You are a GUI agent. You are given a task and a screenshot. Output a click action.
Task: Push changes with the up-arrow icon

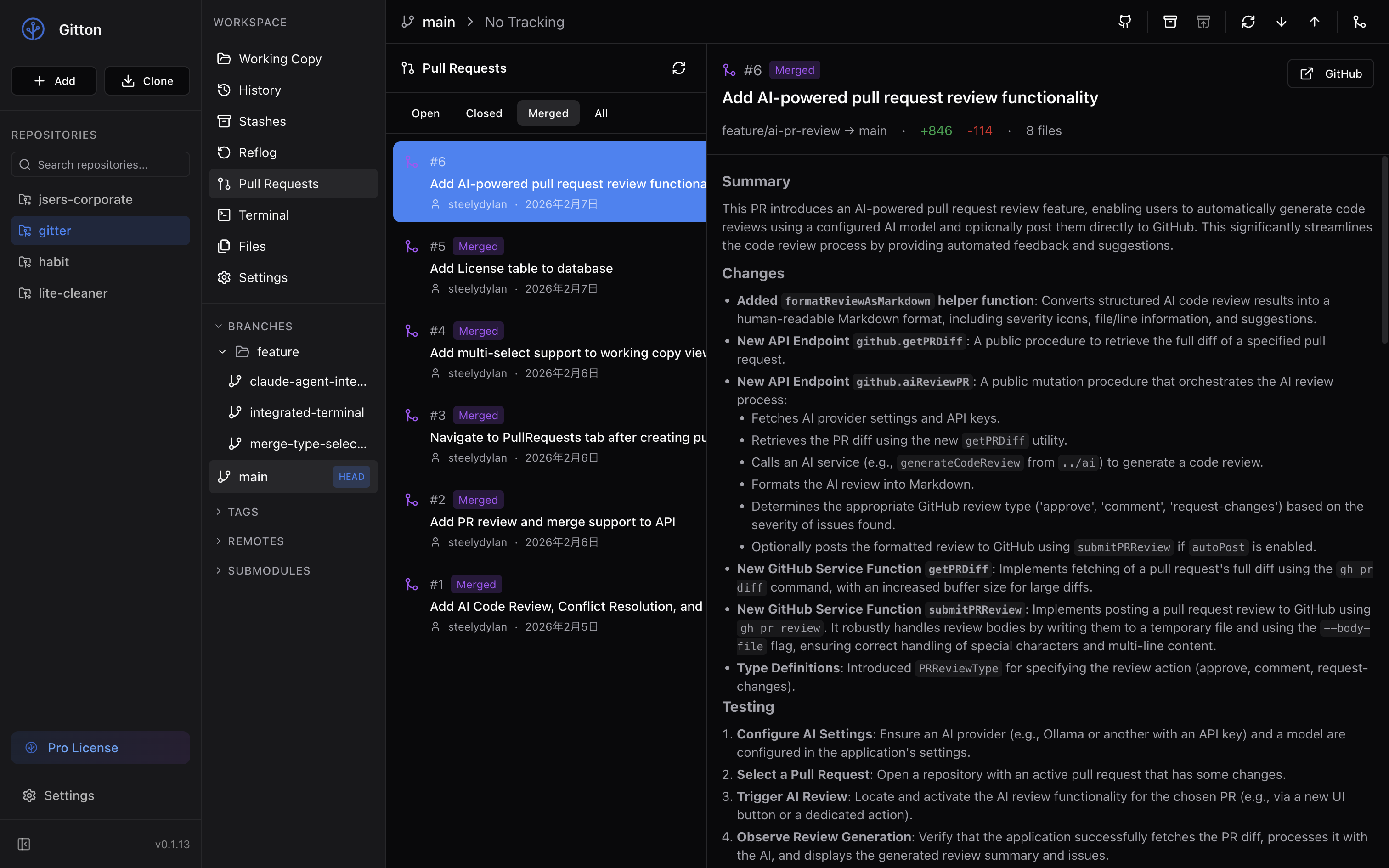tap(1315, 21)
